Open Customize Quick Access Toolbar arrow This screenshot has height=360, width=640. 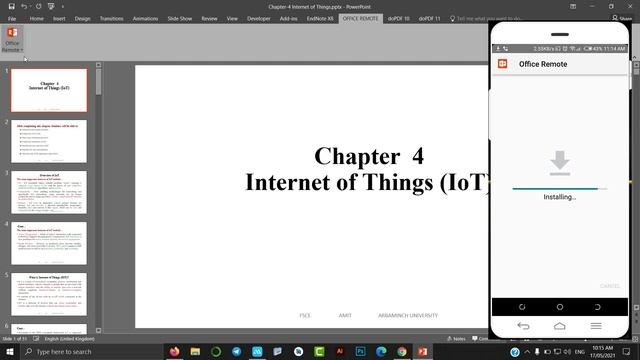click(62, 7)
